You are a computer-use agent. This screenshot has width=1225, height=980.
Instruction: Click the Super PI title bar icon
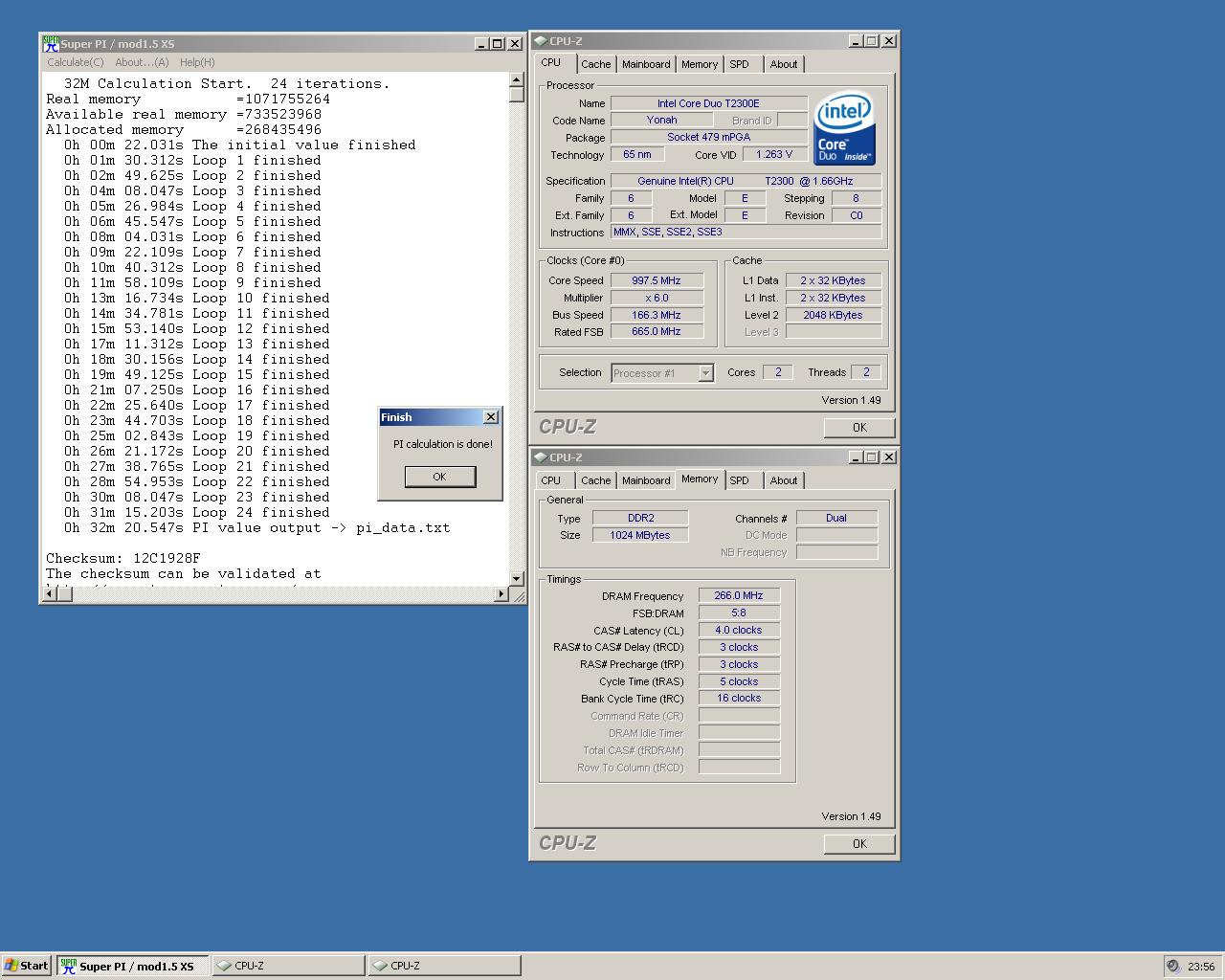pyautogui.click(x=51, y=44)
